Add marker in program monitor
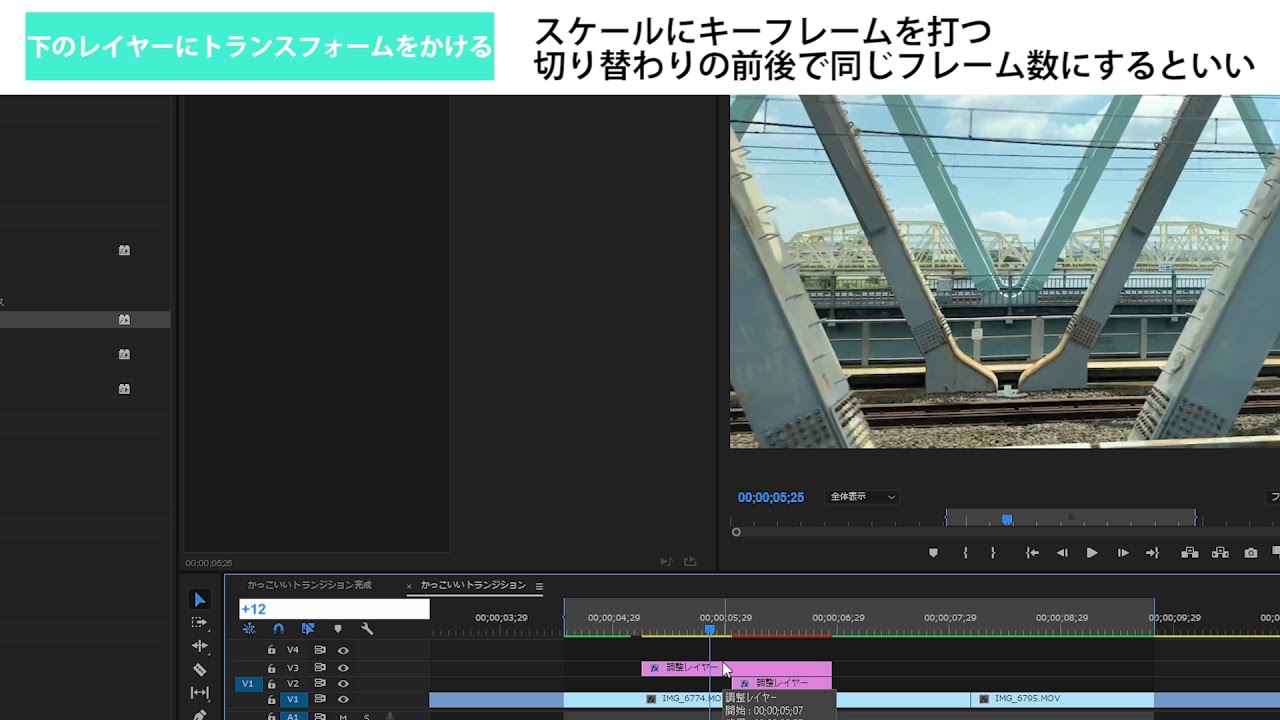This screenshot has width=1280, height=720. [x=933, y=553]
